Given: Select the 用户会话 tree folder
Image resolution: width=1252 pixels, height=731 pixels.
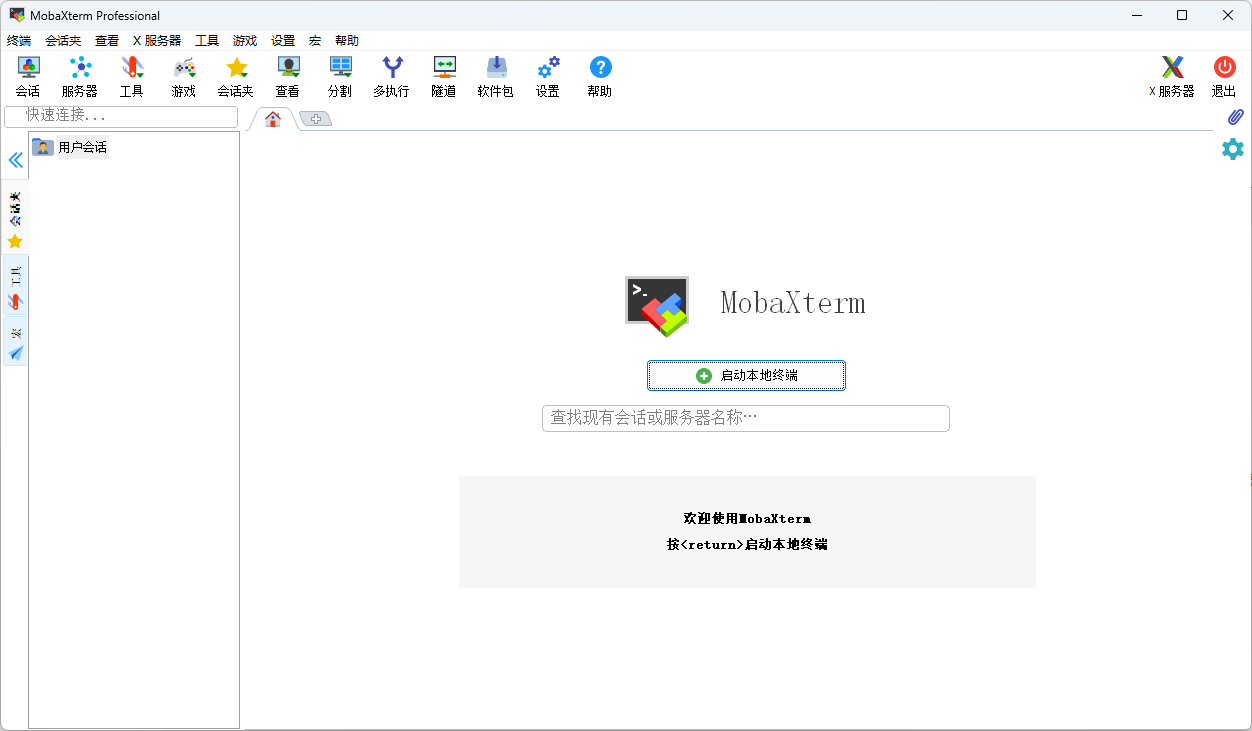Looking at the screenshot, I should (70, 147).
